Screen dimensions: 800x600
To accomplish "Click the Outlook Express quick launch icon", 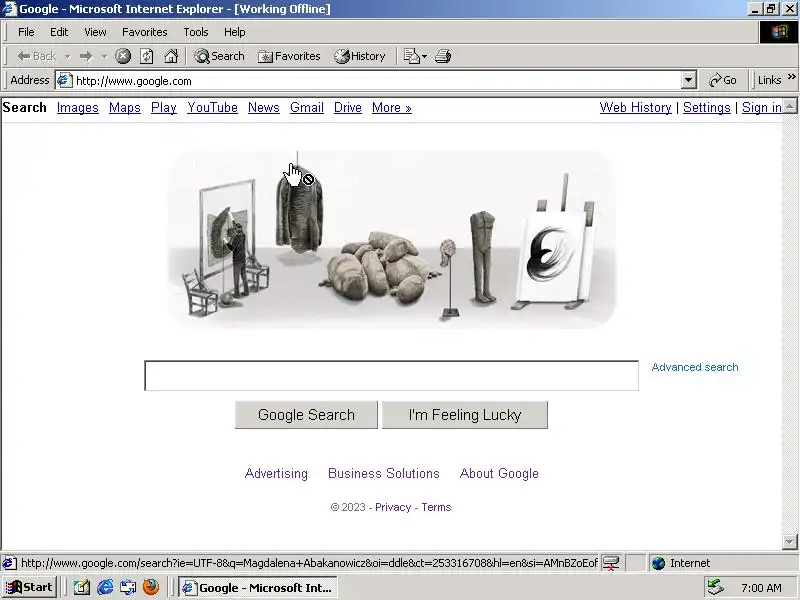I will coord(128,588).
